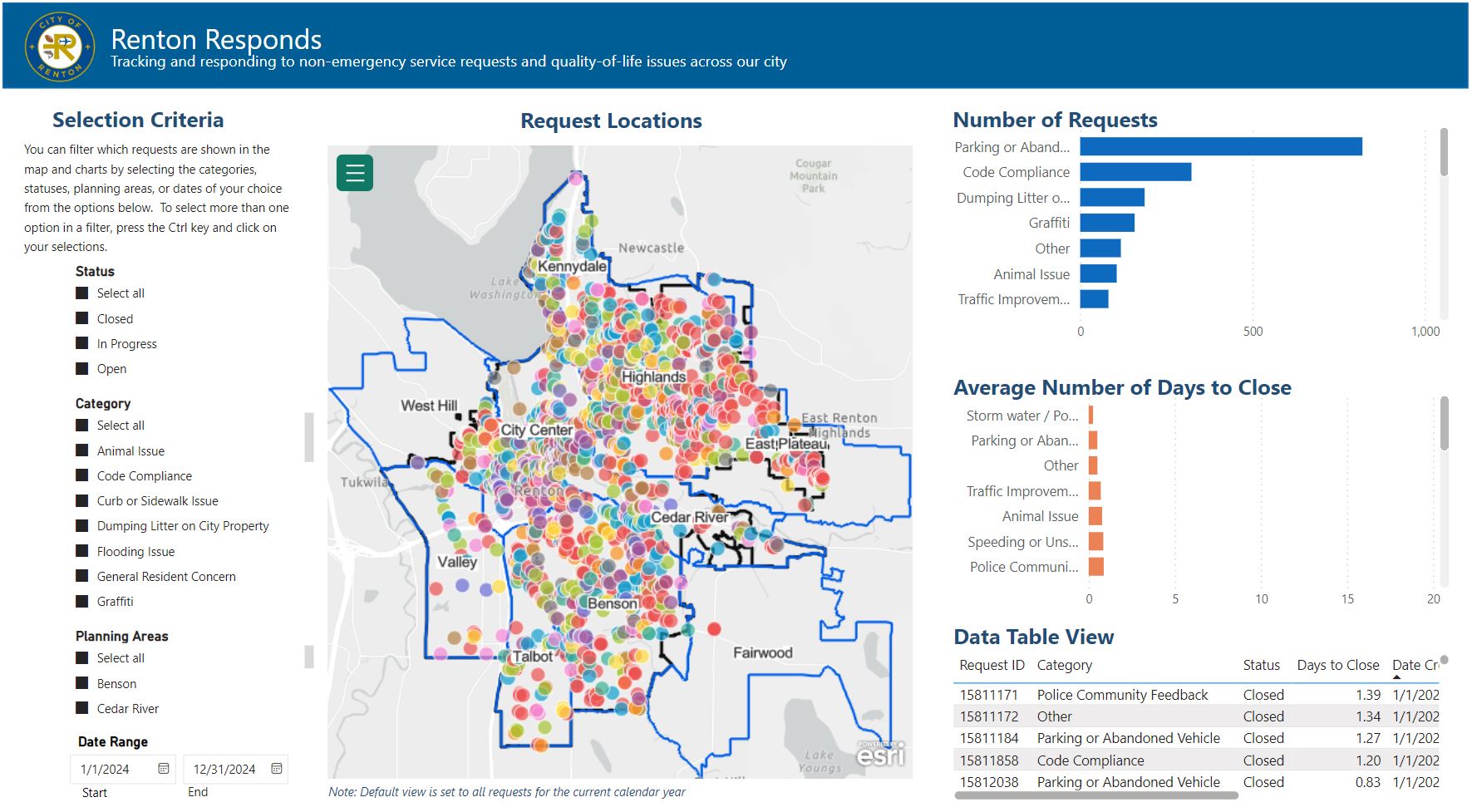Screen dimensions: 1472x812
Task: Click table row with Request ID 15811184
Action: click(1197, 738)
